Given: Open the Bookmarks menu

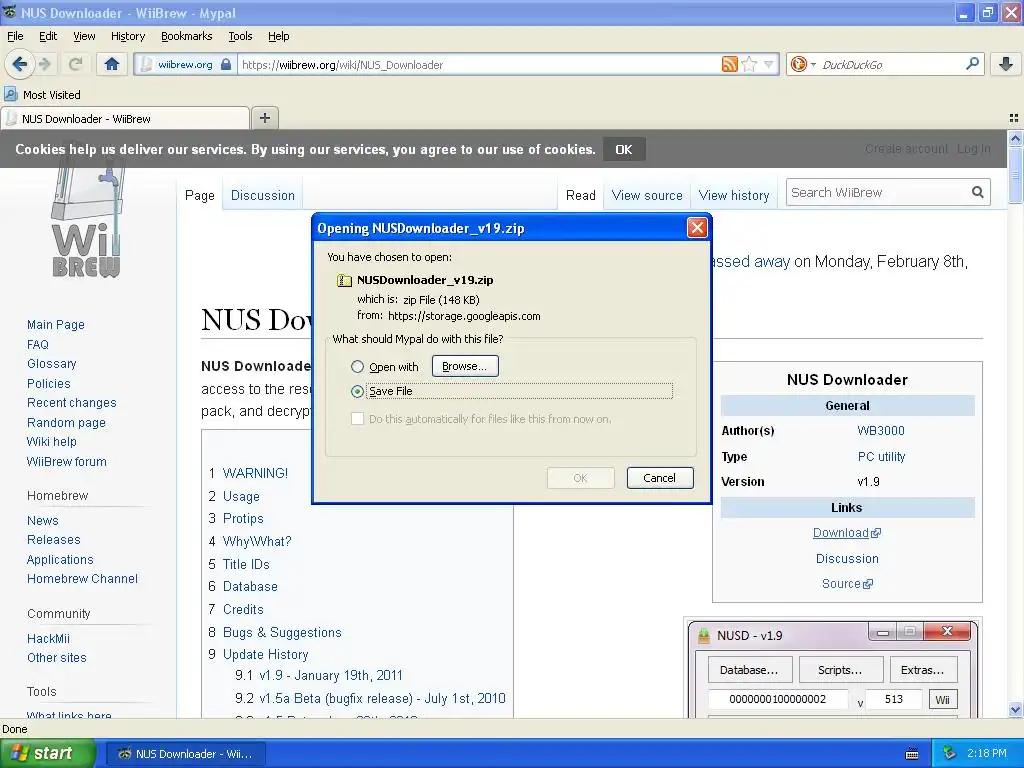Looking at the screenshot, I should pos(187,36).
